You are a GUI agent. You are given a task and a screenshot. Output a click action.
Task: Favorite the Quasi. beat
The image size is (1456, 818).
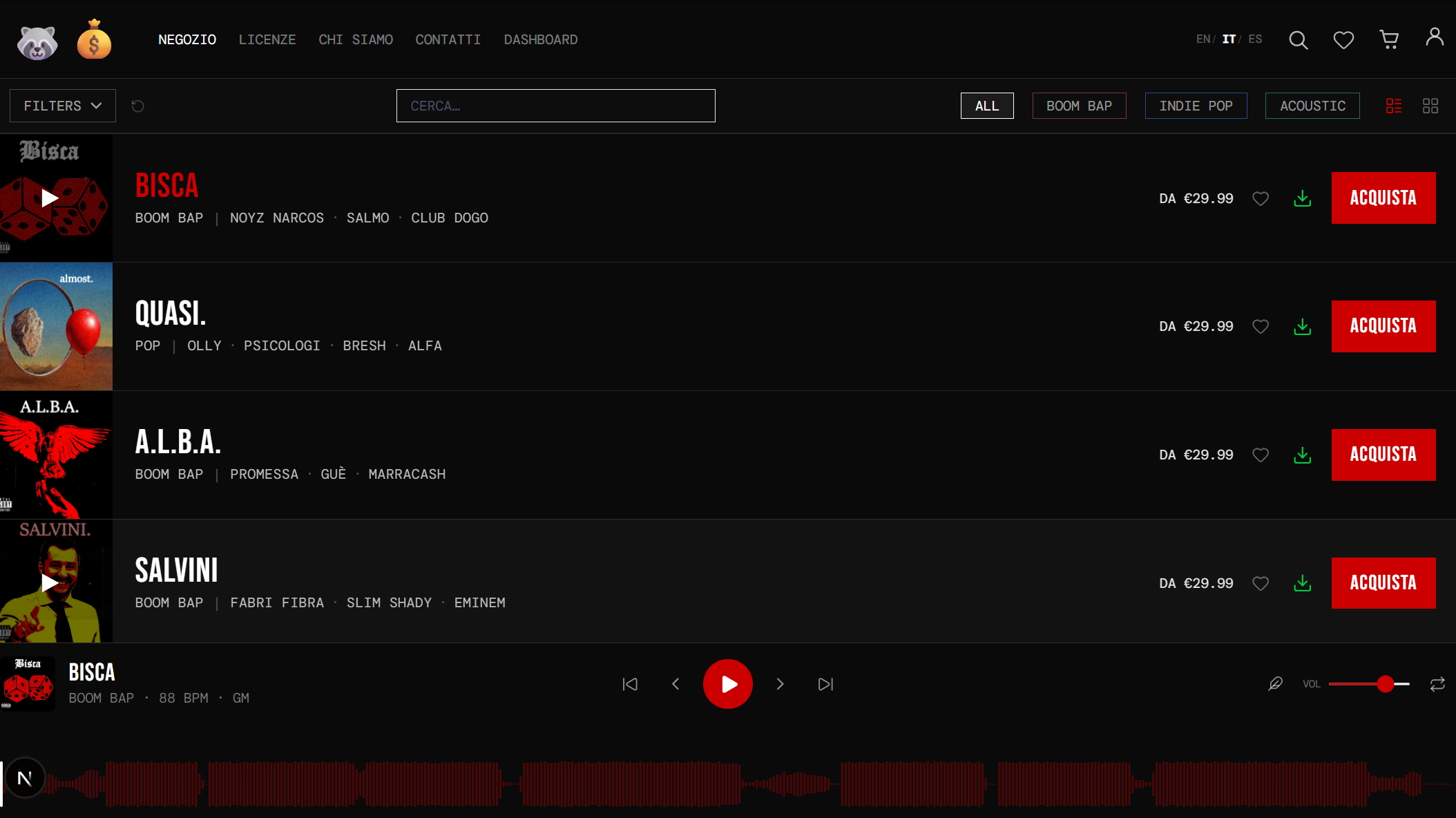(1261, 327)
